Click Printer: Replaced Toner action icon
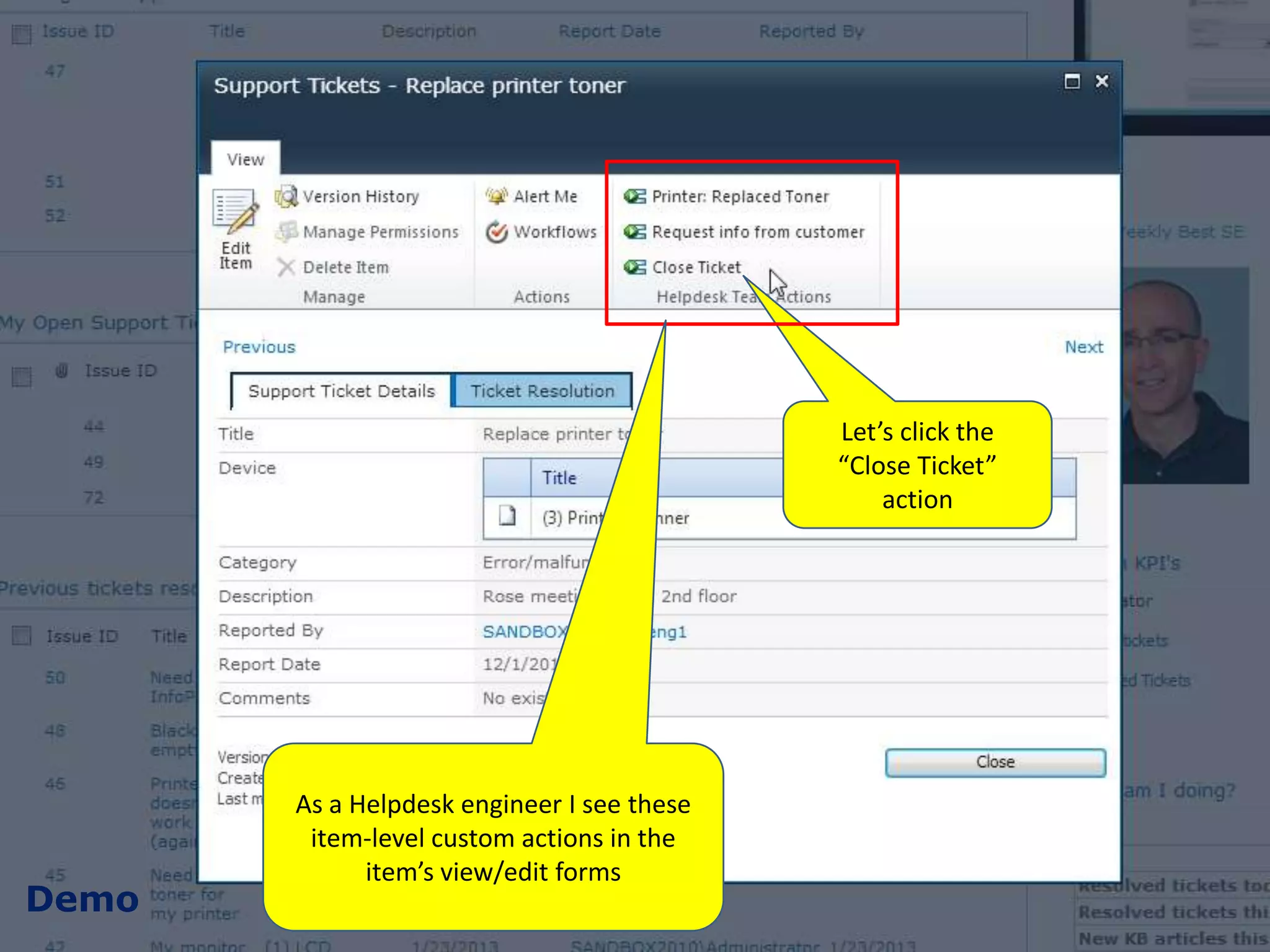1270x952 pixels. (635, 196)
